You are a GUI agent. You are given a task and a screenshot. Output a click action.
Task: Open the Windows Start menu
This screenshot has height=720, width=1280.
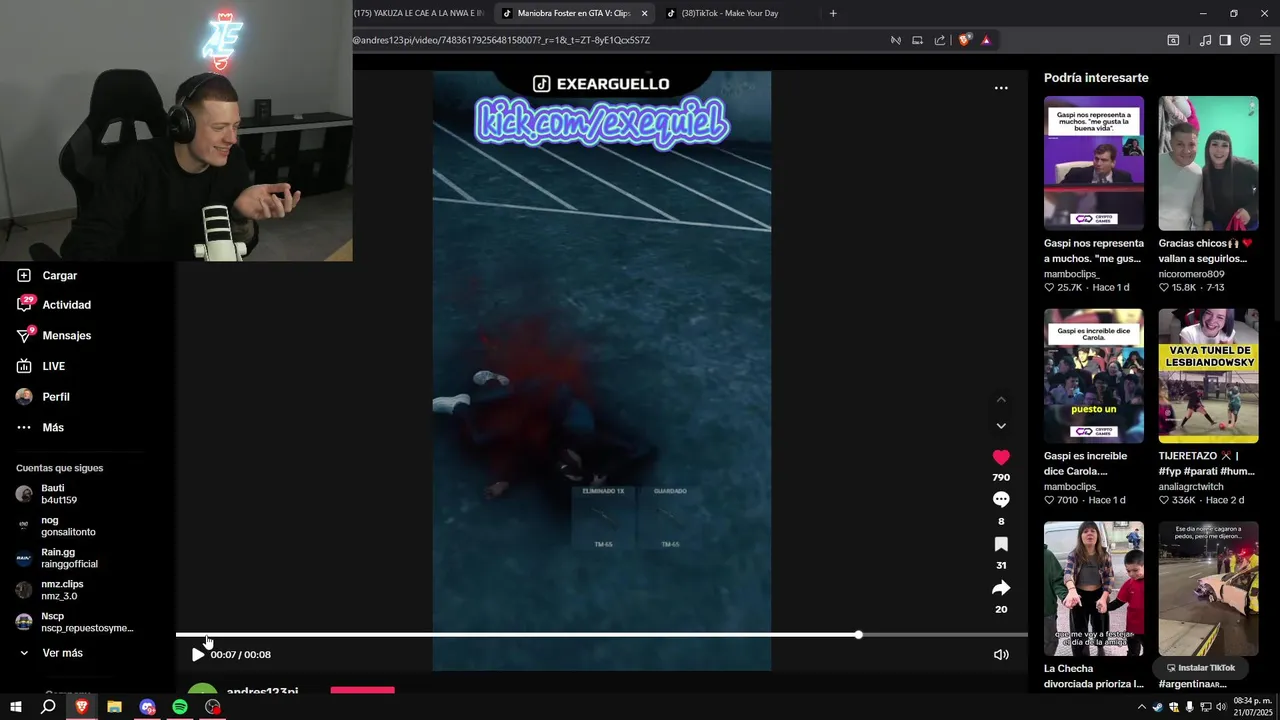16,707
